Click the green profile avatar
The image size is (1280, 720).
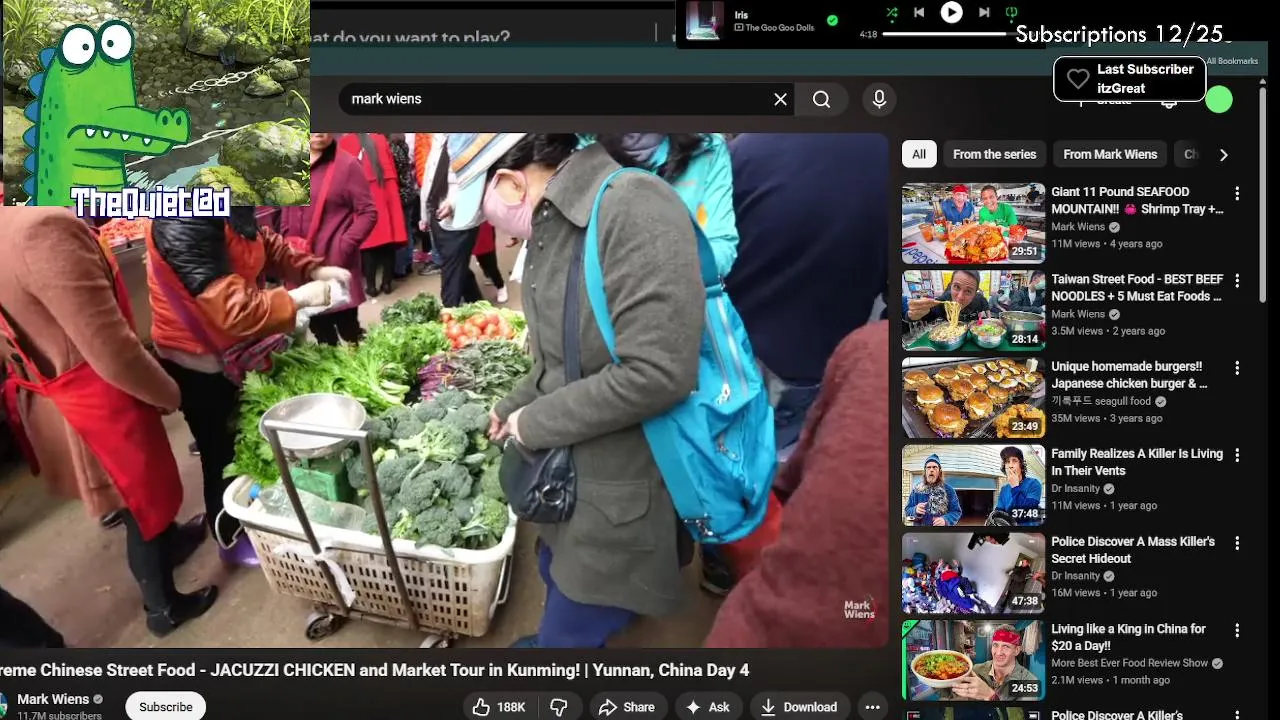(x=1218, y=99)
